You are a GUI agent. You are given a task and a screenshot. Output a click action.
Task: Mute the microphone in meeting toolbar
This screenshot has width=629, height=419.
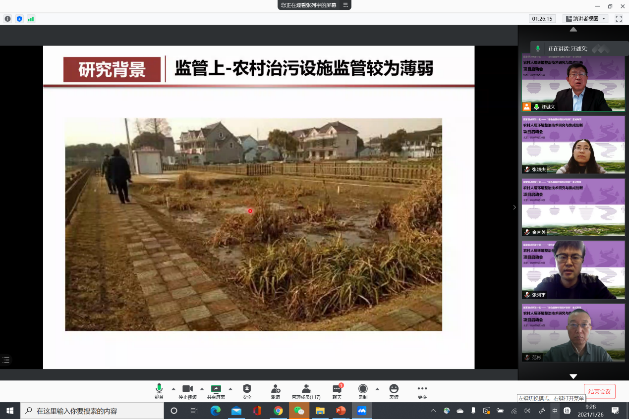coord(158,388)
